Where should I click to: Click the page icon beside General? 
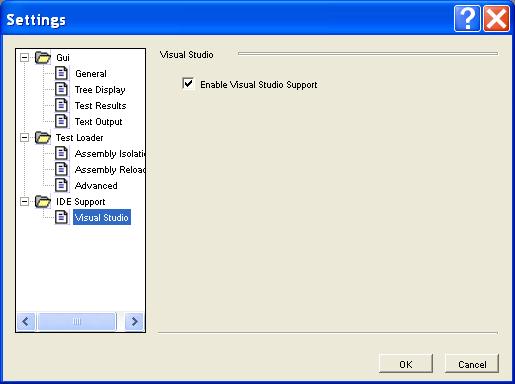click(x=61, y=73)
